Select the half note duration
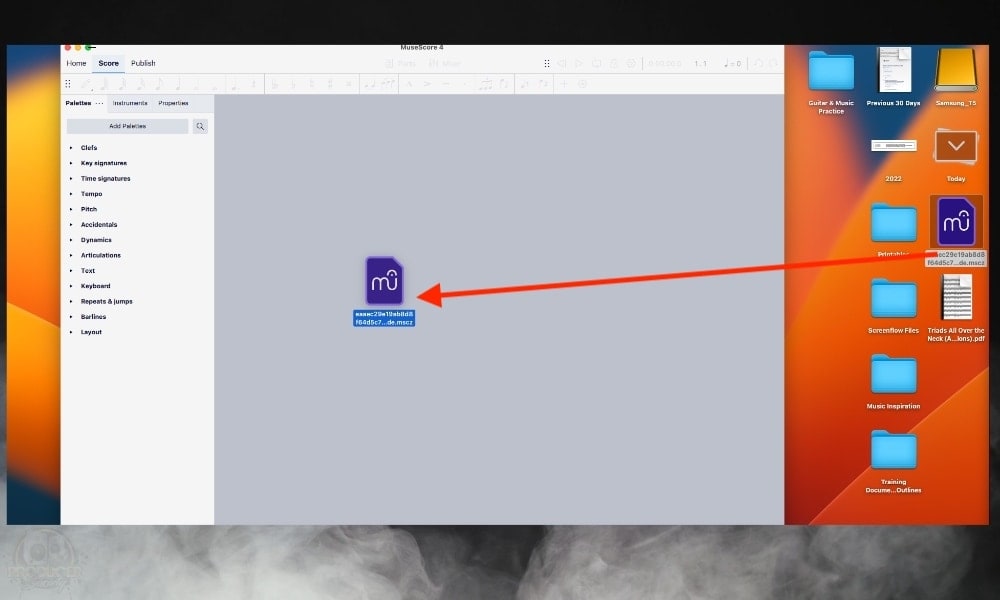 (196, 84)
